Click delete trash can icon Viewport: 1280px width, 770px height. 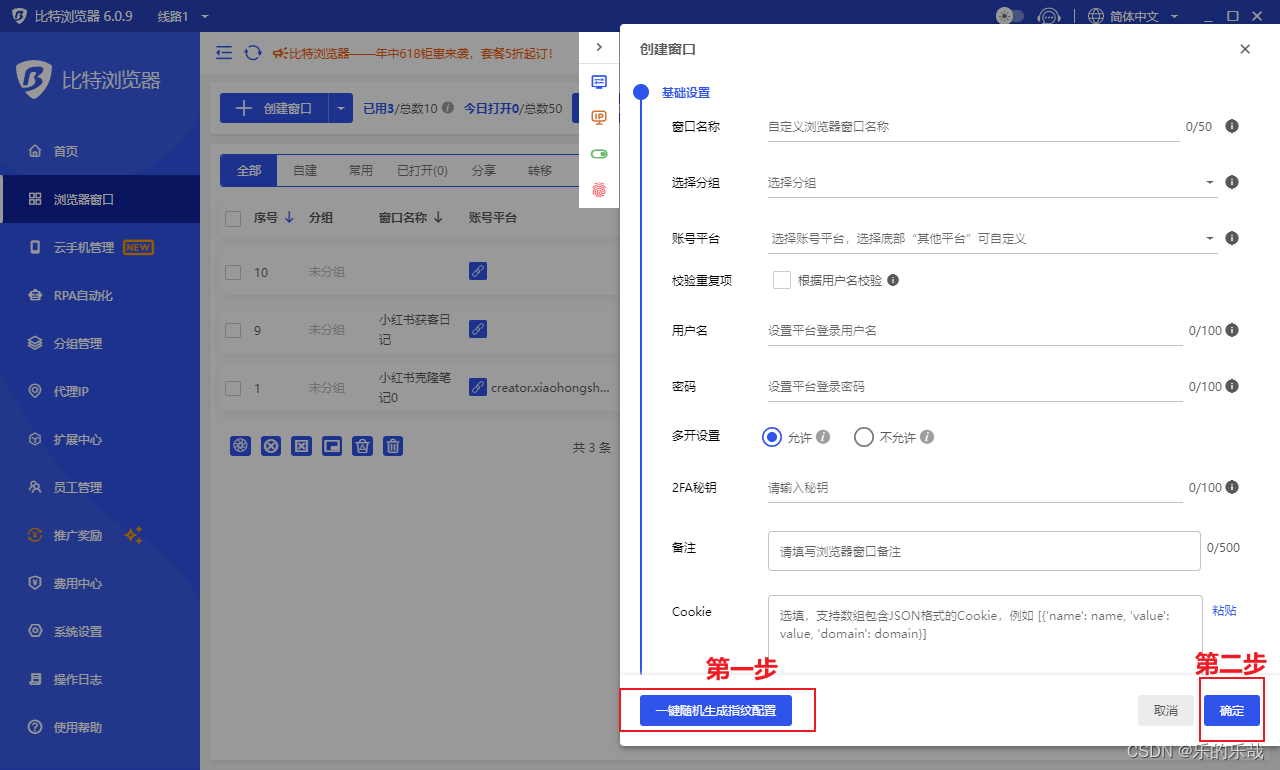[x=393, y=446]
